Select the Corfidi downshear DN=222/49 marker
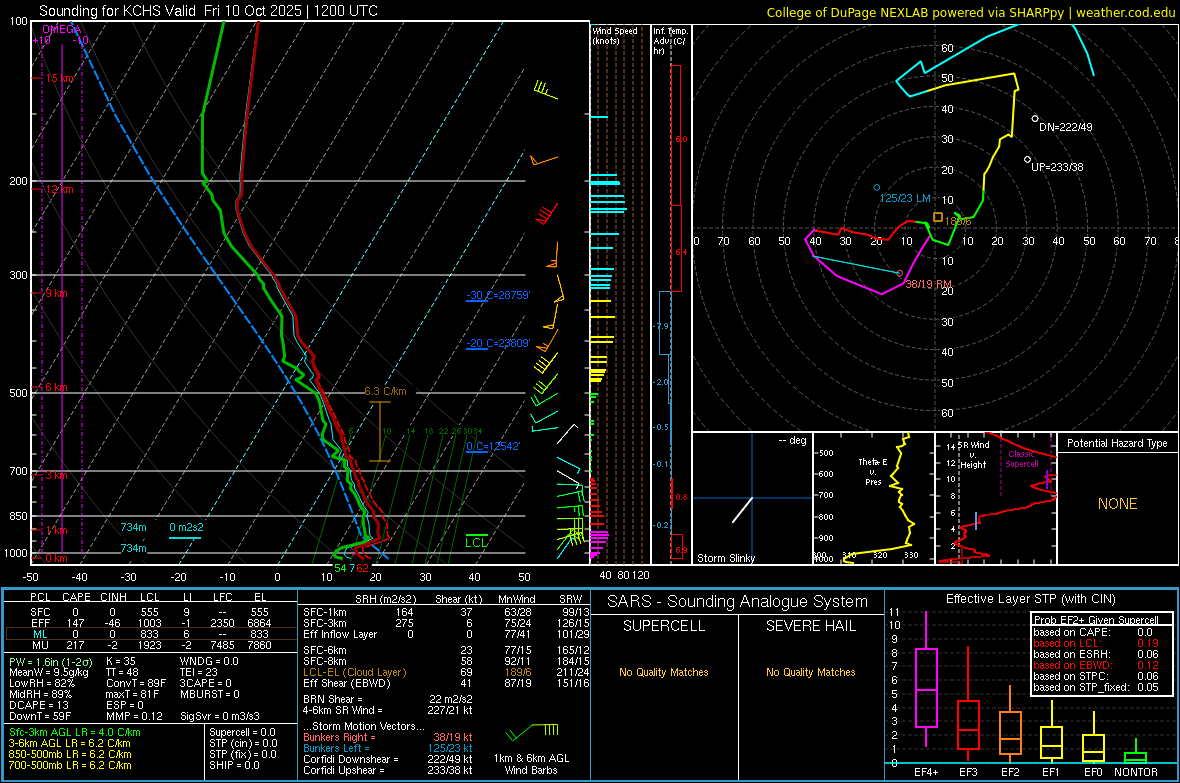The image size is (1180, 783). pyautogui.click(x=1035, y=118)
